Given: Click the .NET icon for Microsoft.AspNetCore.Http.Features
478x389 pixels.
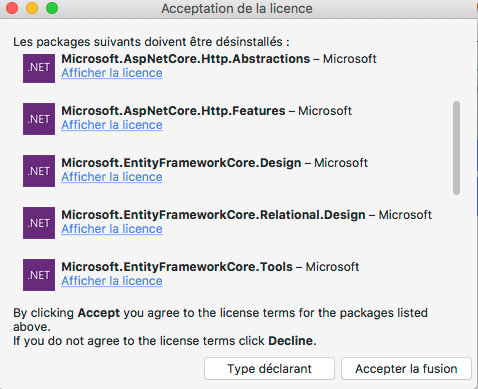Looking at the screenshot, I should [x=39, y=119].
